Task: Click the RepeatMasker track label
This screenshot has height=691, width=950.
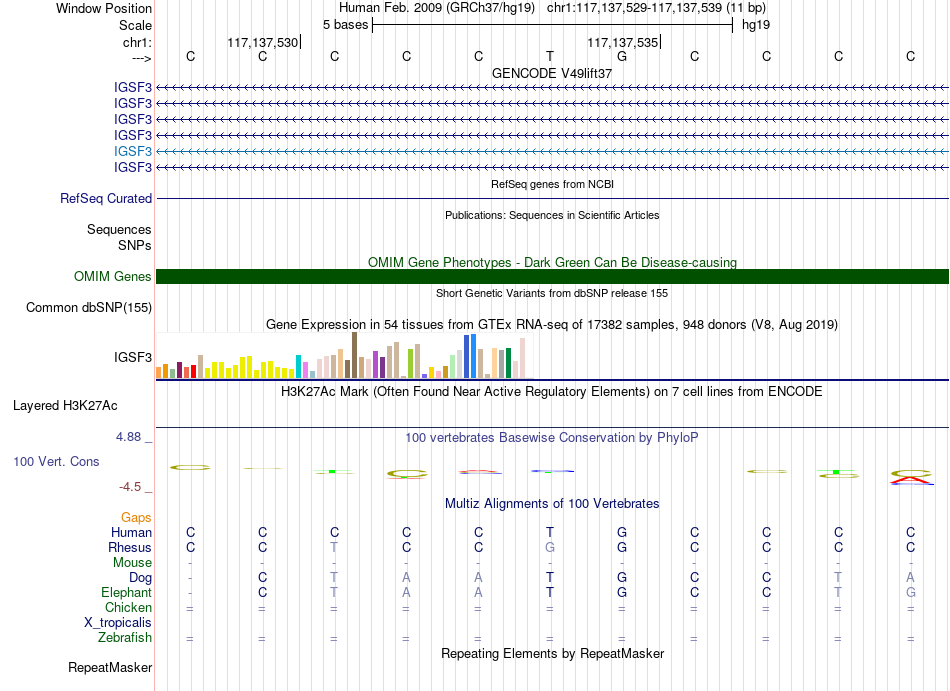Action: click(110, 667)
